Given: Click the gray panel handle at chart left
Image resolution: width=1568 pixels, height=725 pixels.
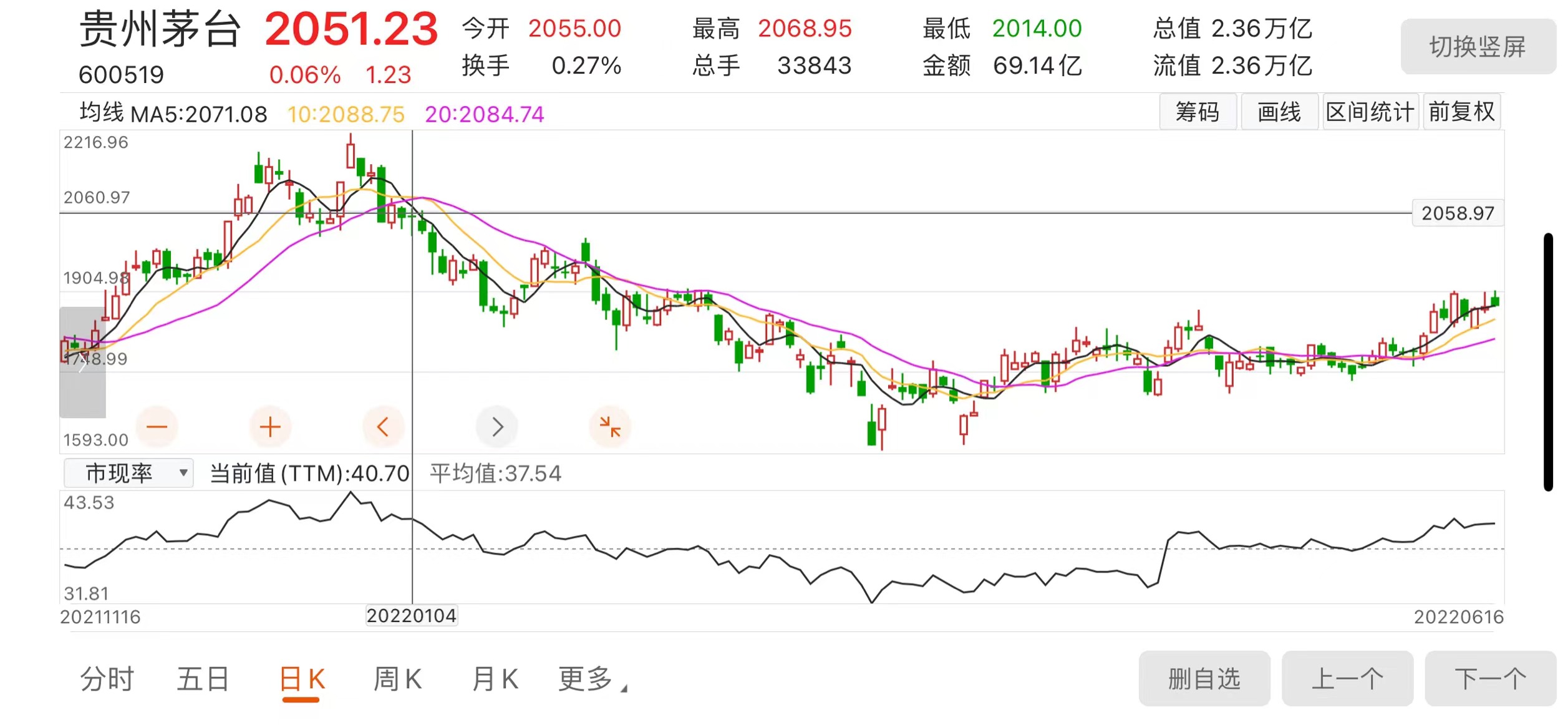Looking at the screenshot, I should point(82,362).
